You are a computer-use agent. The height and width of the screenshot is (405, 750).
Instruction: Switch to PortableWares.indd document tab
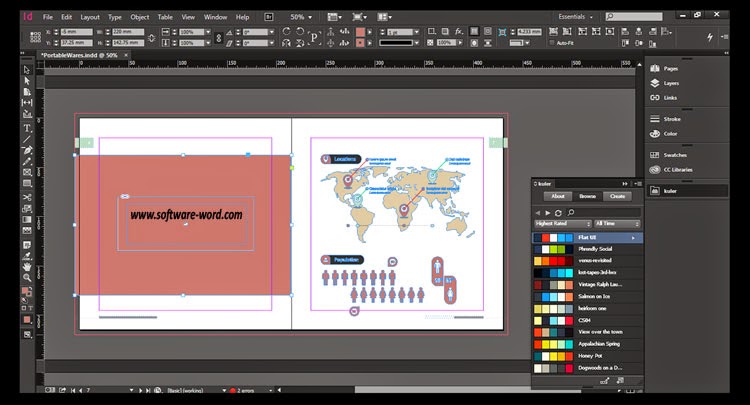pos(79,55)
